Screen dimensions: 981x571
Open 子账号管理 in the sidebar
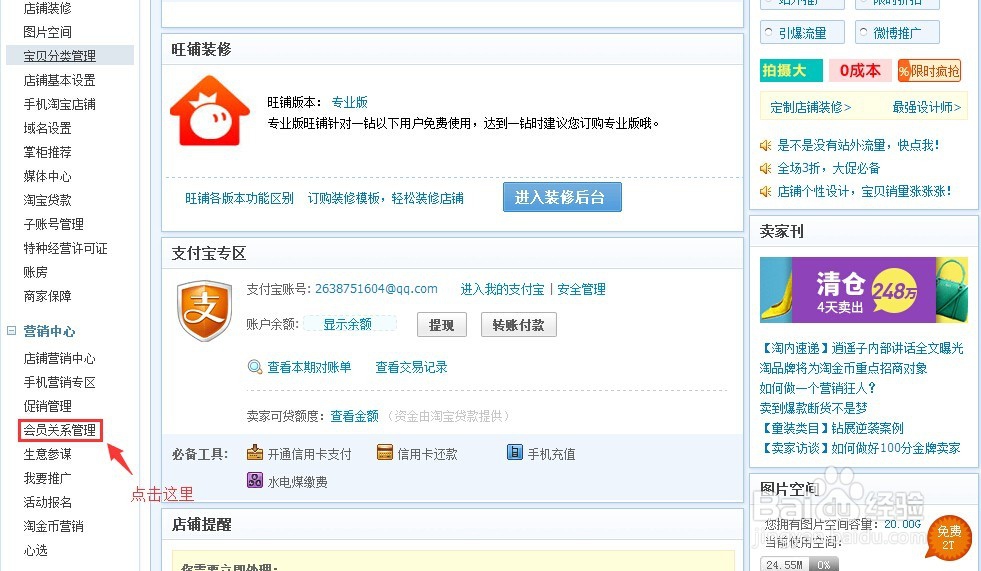54,224
